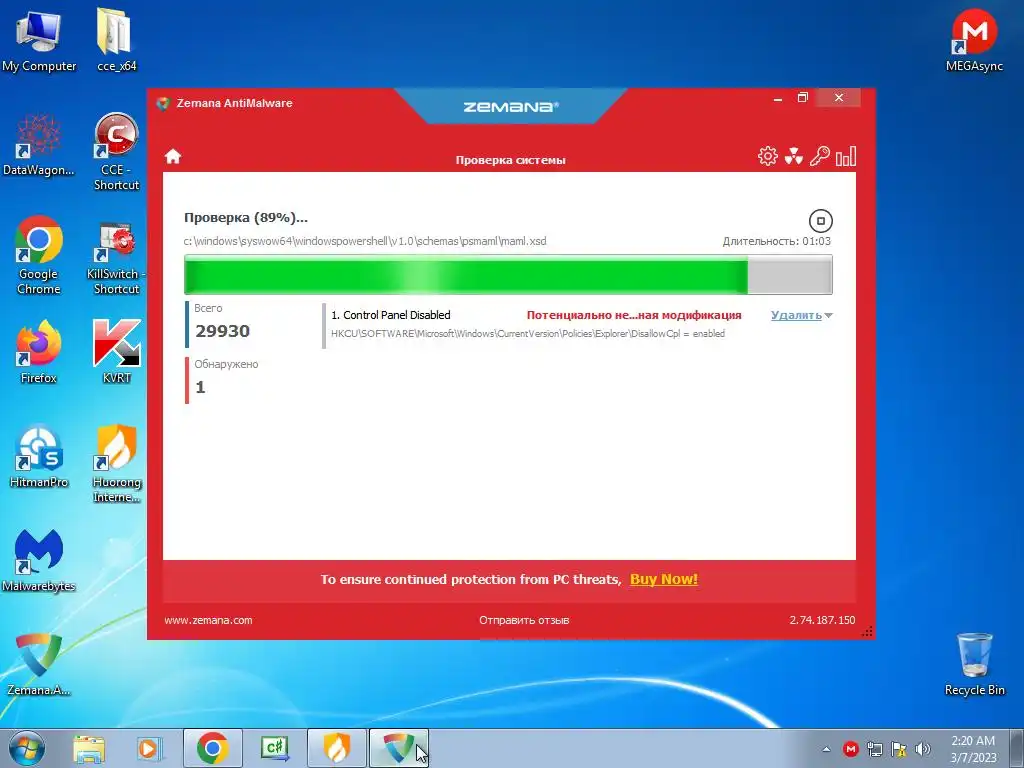Open the www.zemana.com link
Image resolution: width=1024 pixels, height=768 pixels.
[208, 620]
